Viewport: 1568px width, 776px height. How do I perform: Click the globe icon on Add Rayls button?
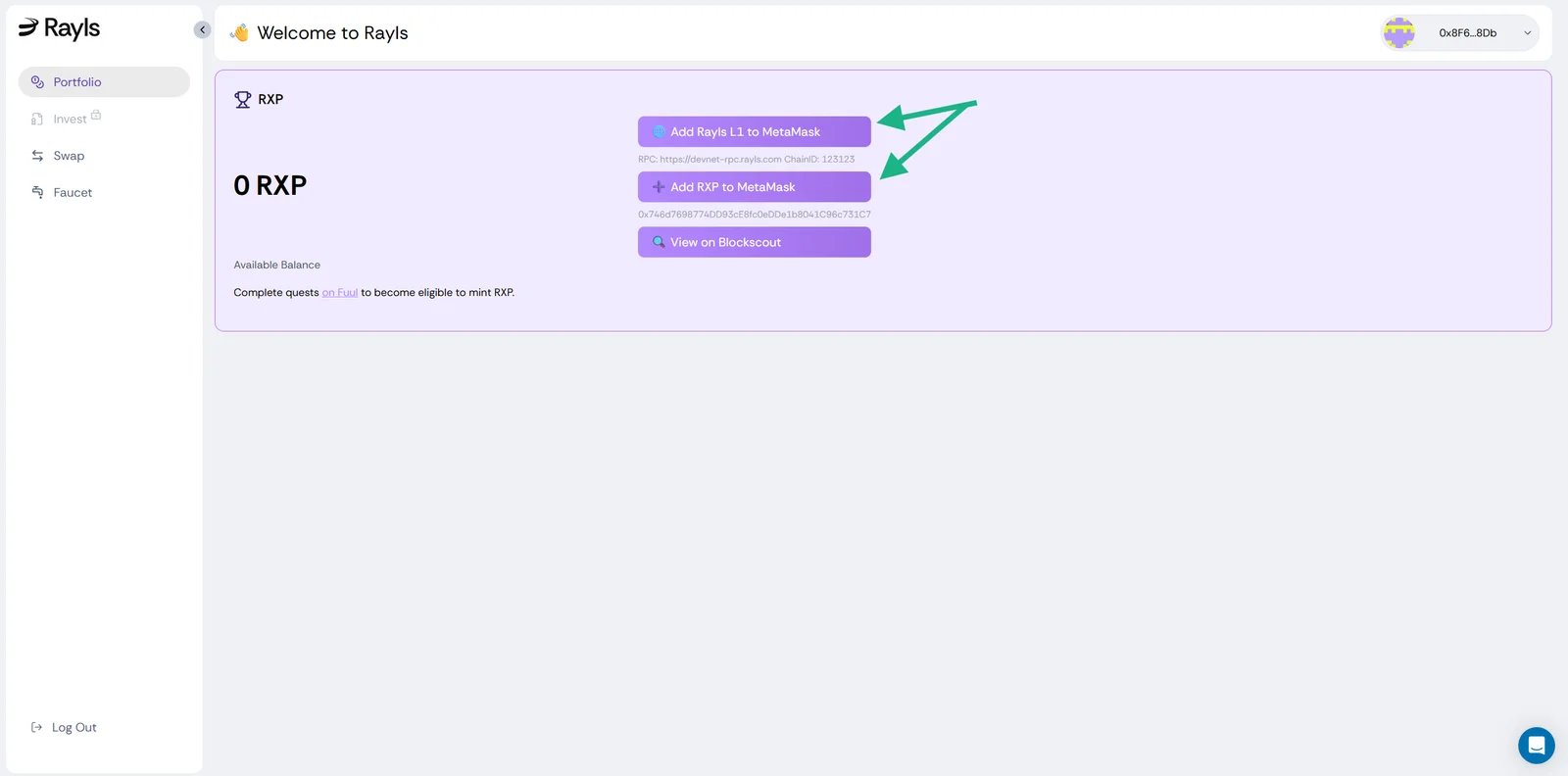(x=660, y=131)
